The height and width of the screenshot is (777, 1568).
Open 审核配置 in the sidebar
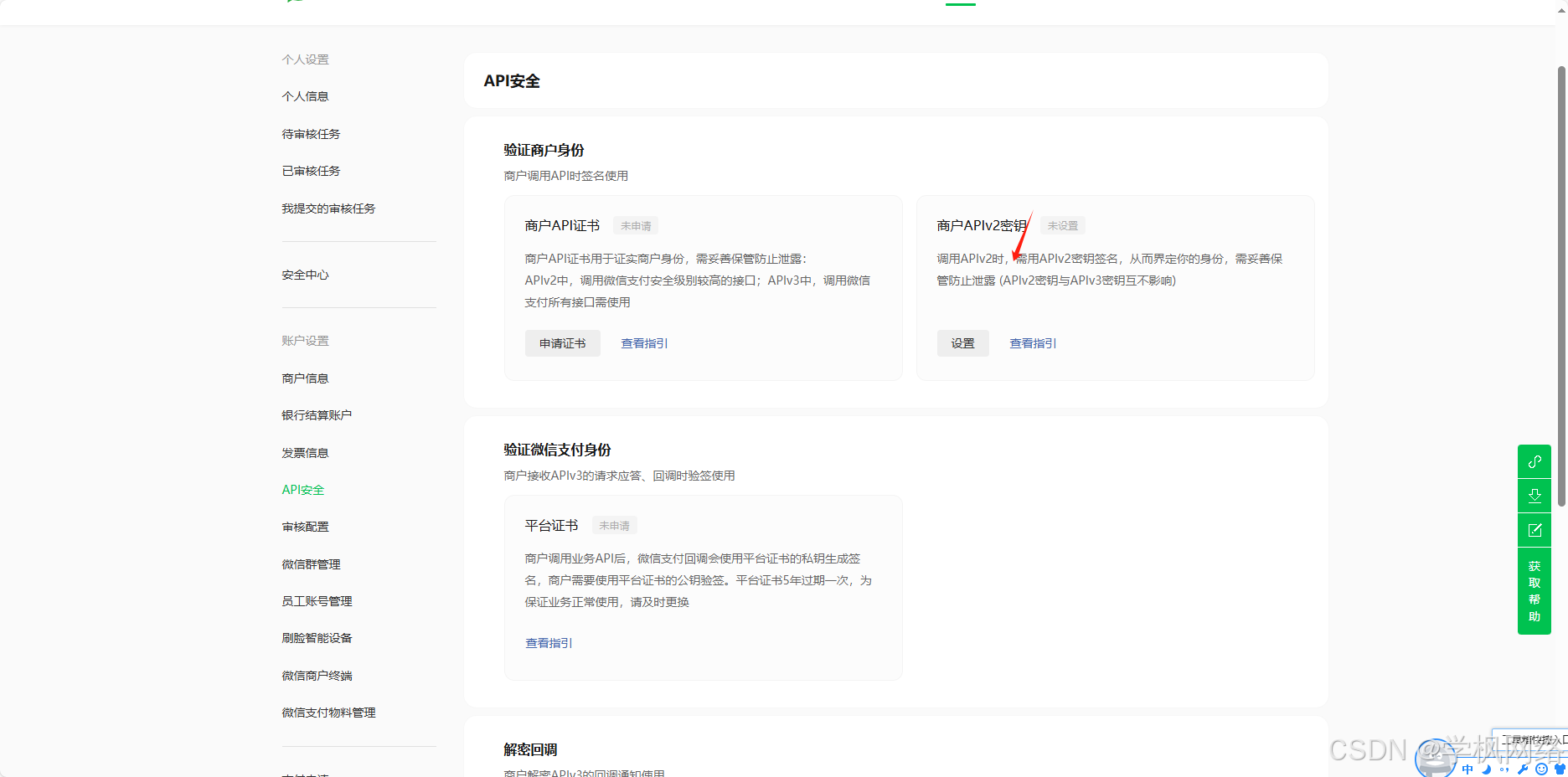305,527
